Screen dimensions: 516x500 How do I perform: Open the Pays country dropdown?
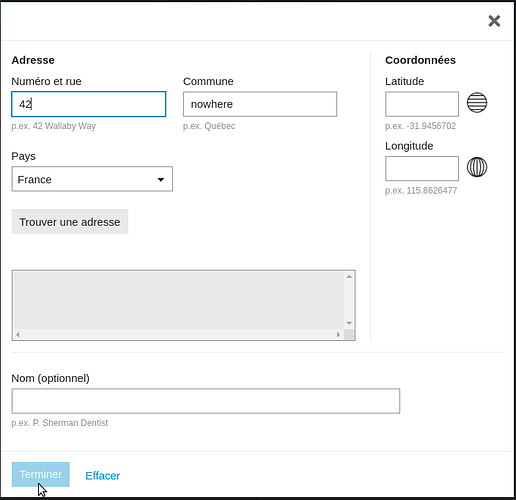pyautogui.click(x=92, y=179)
